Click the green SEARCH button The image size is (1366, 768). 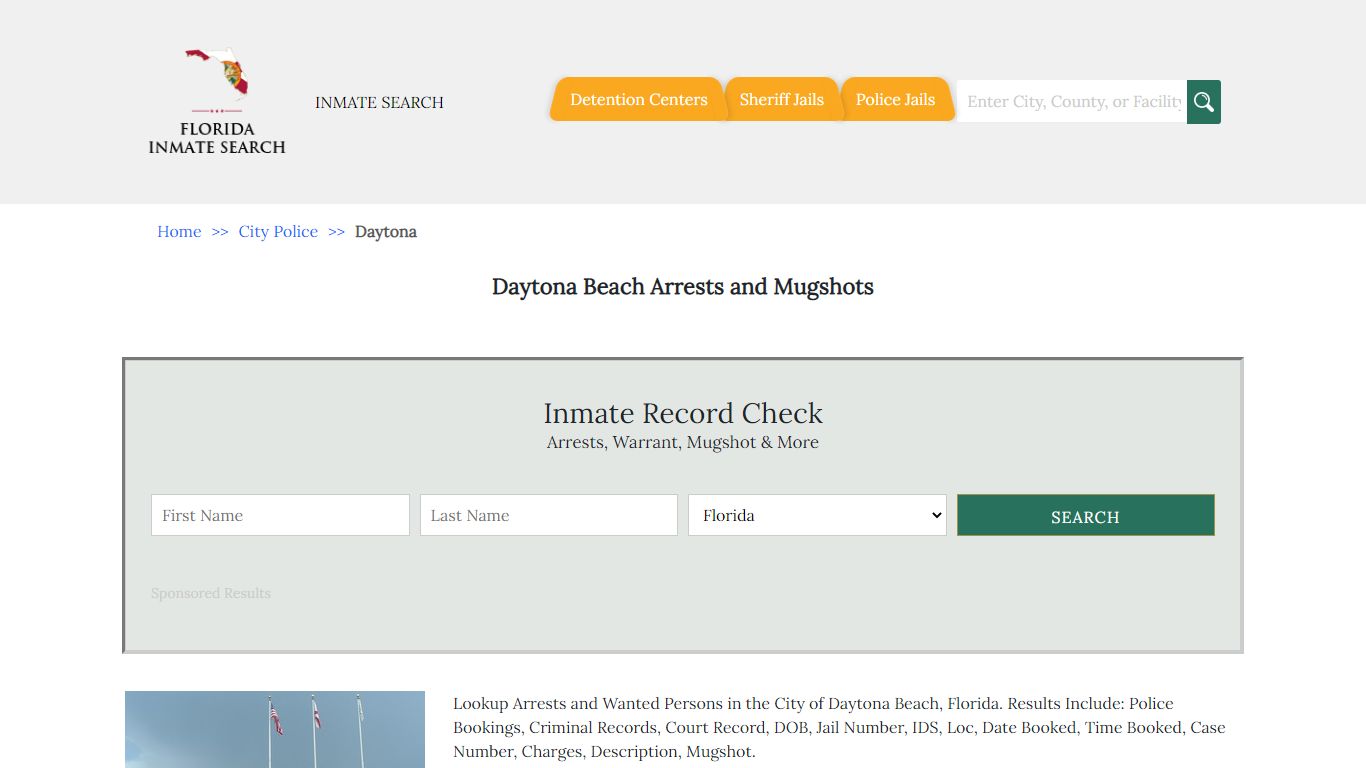[1086, 515]
